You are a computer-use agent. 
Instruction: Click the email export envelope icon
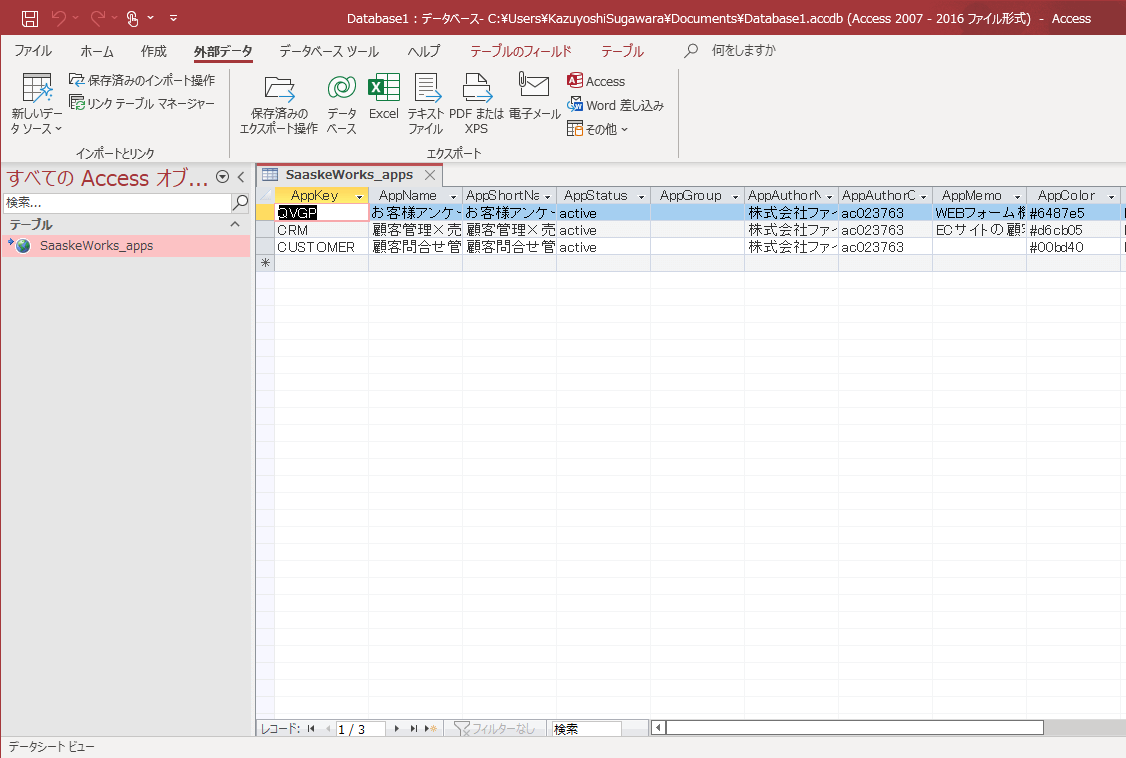tap(534, 85)
